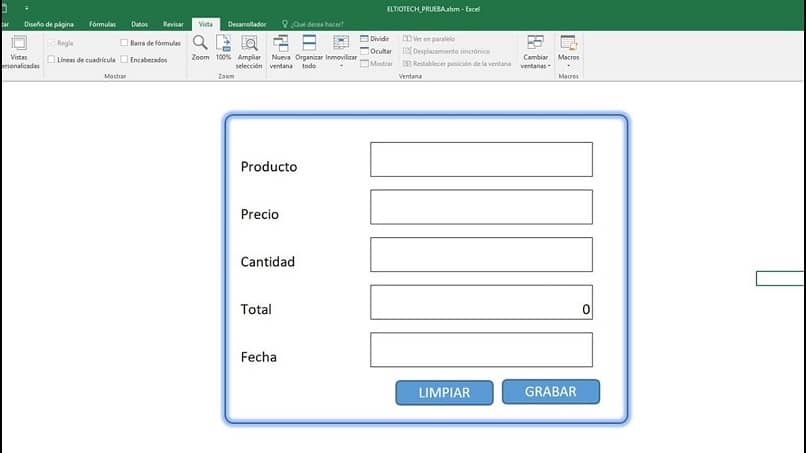This screenshot has width=806, height=453.
Task: Toggle Encabezados checkbox
Action: coord(124,60)
